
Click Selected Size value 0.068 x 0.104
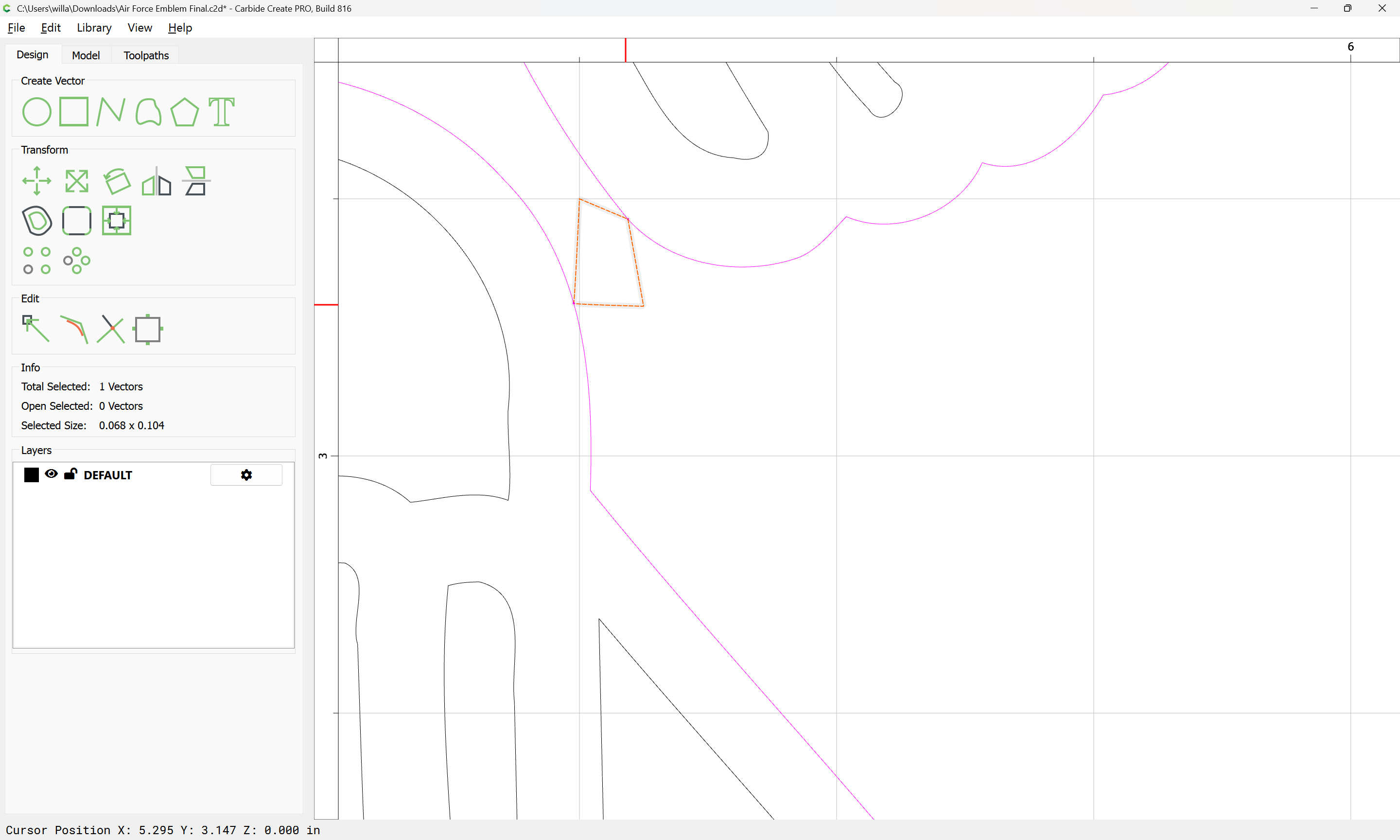point(131,426)
